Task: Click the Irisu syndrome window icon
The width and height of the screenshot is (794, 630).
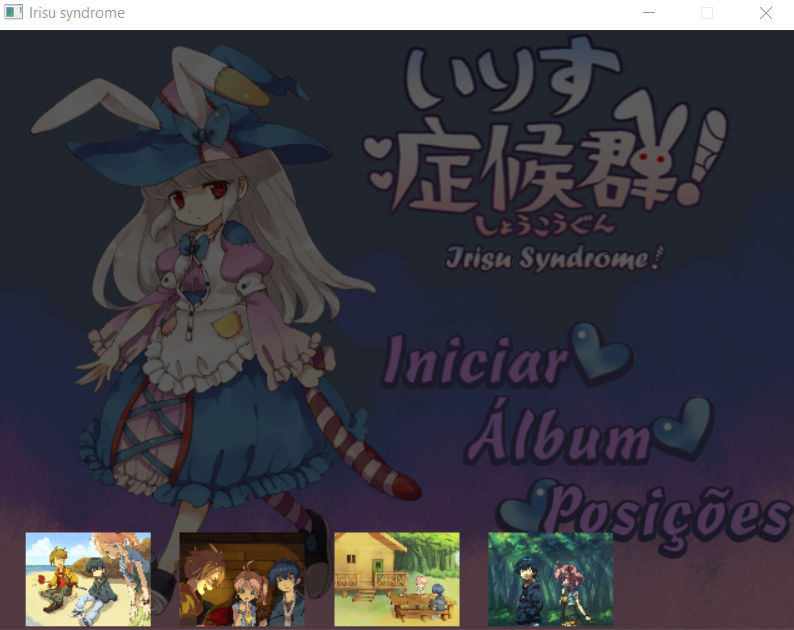Action: 13,12
